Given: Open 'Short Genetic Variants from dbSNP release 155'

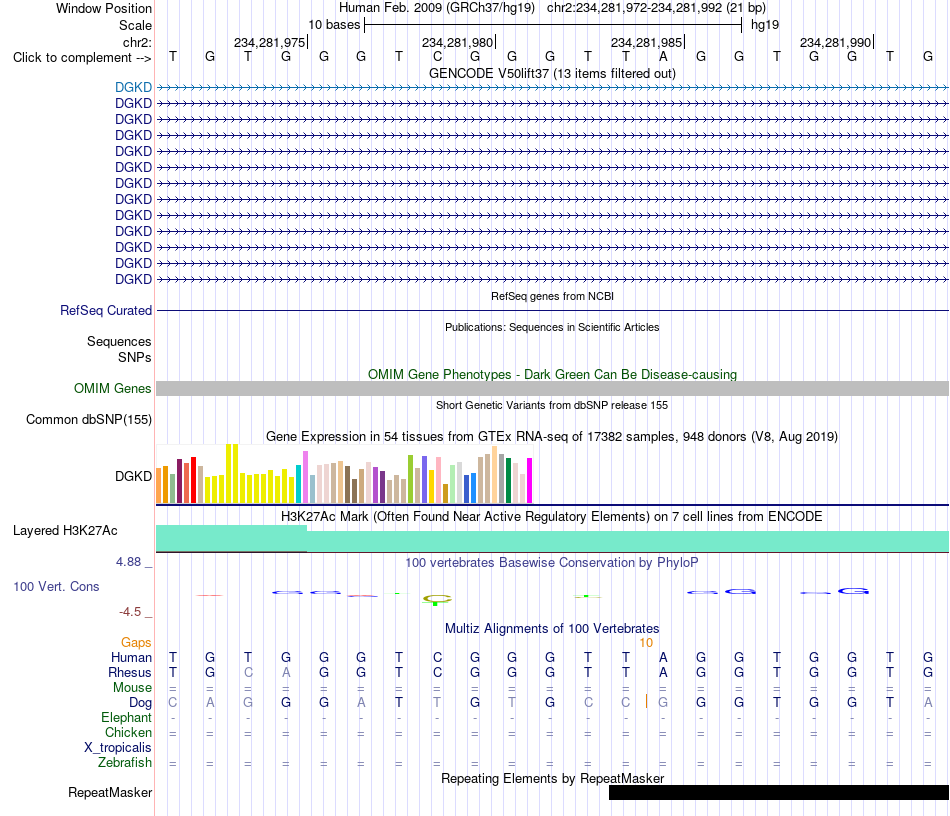Looking at the screenshot, I should pyautogui.click(x=552, y=405).
